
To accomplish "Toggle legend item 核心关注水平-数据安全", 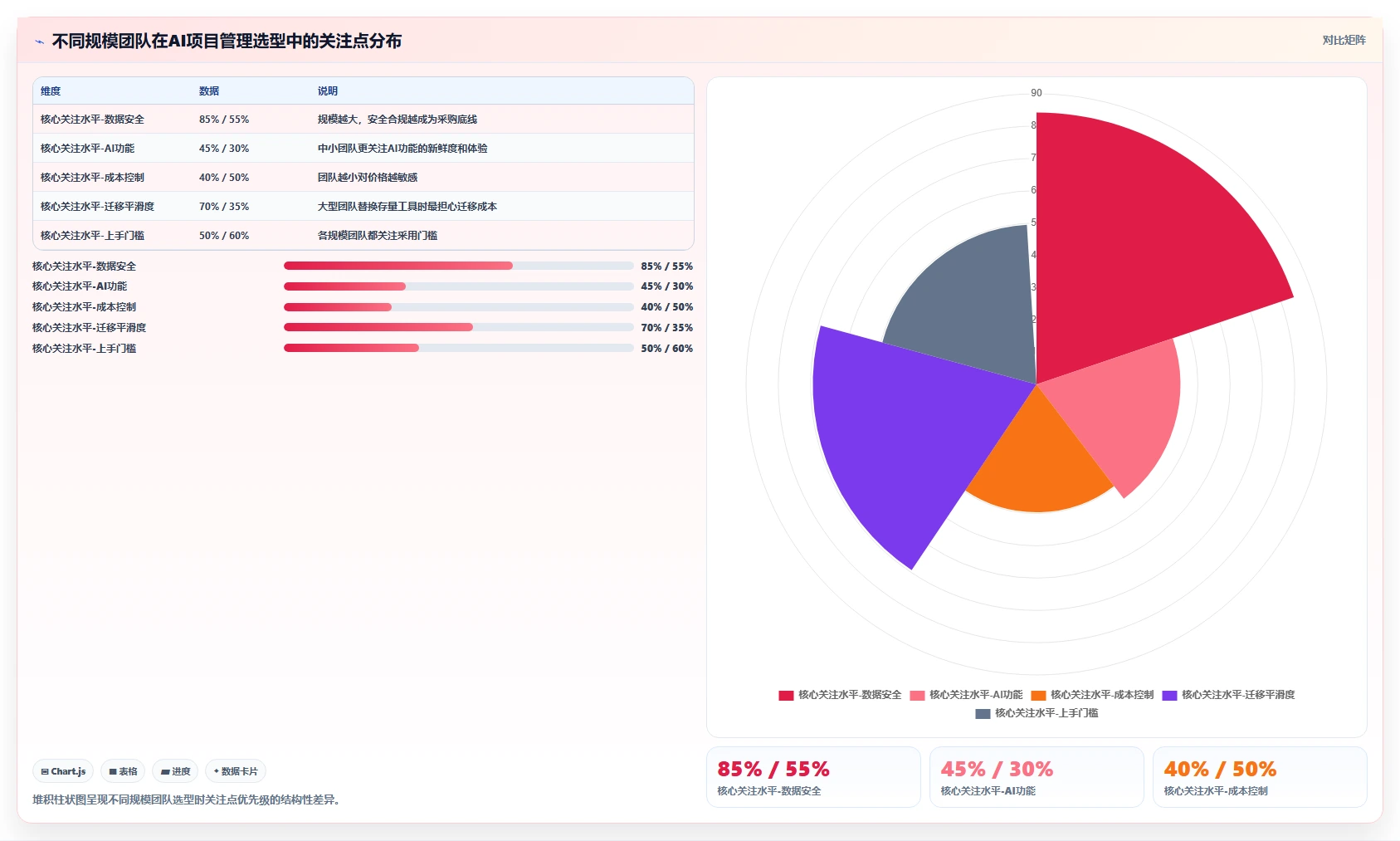I will point(840,695).
